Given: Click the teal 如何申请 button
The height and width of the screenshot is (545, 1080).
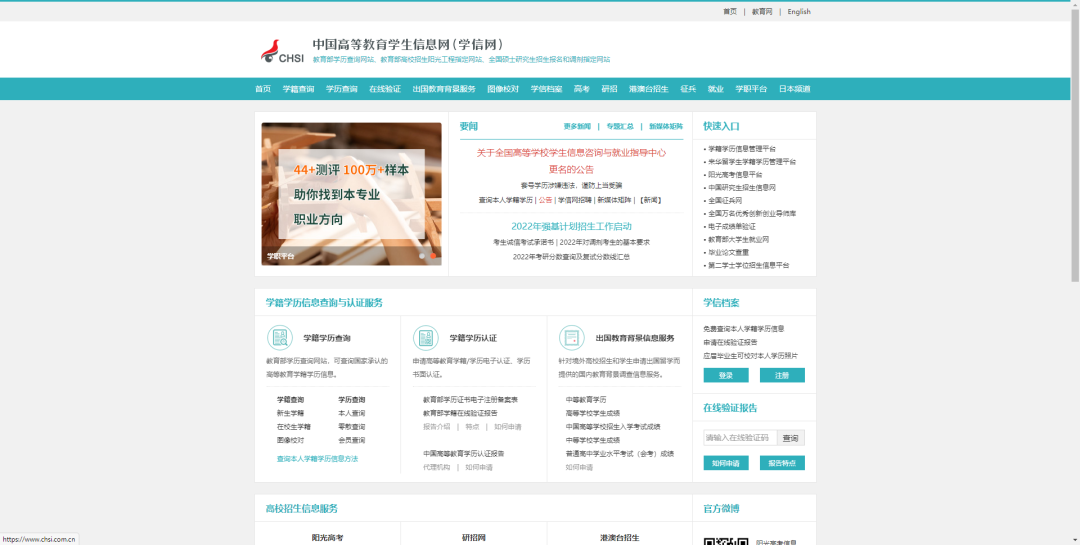Looking at the screenshot, I should tap(725, 463).
